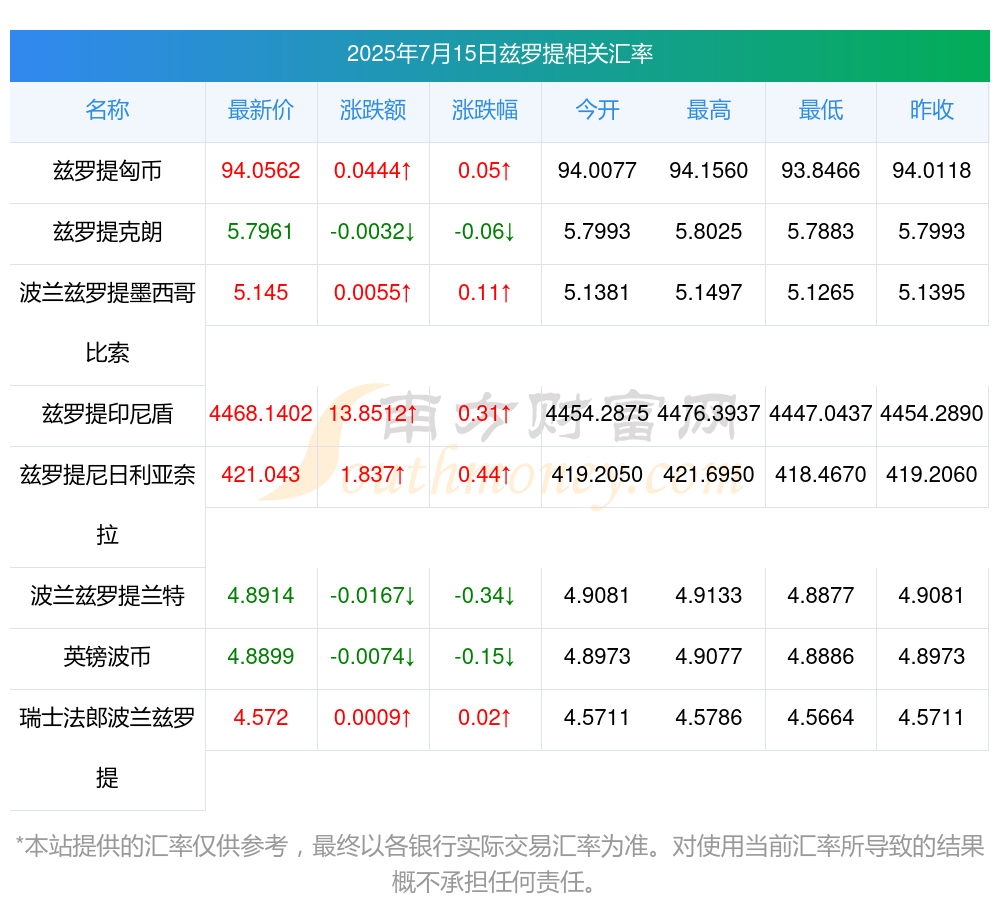Image resolution: width=1000 pixels, height=913 pixels.
Task: Click latest price 421.043
Action: coord(260,474)
